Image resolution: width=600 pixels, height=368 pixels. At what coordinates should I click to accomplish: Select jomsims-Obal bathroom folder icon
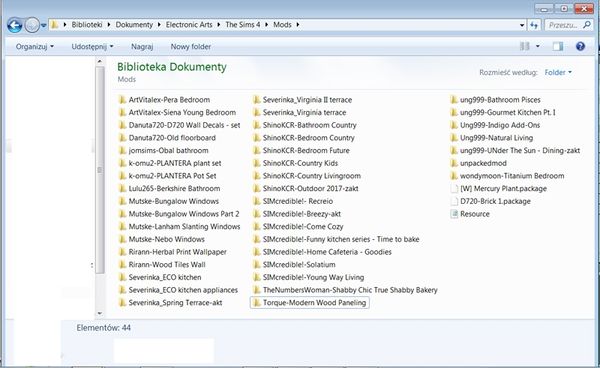[x=122, y=150]
